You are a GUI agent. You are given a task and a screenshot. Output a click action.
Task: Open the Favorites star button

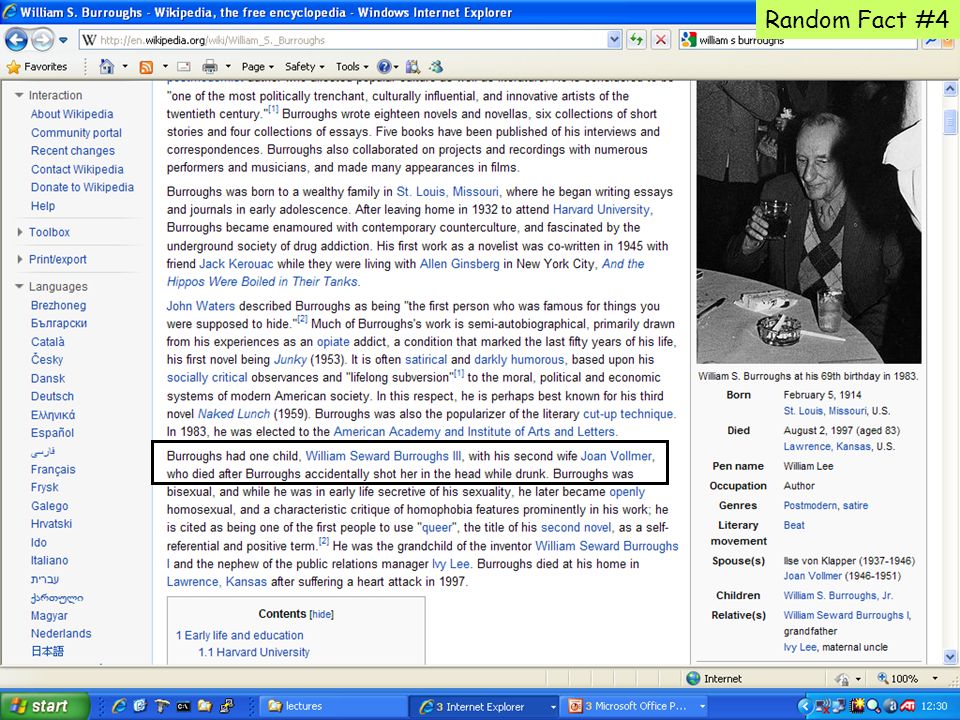pos(37,67)
